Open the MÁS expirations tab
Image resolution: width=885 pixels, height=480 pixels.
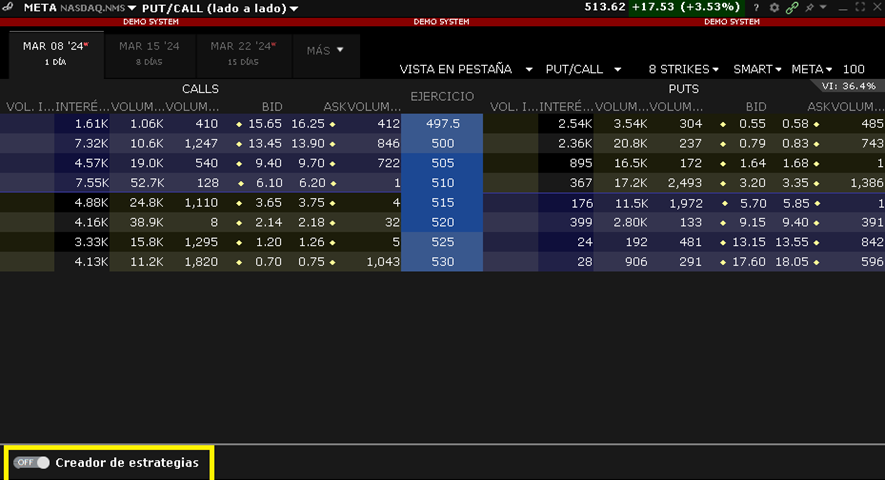coord(325,49)
